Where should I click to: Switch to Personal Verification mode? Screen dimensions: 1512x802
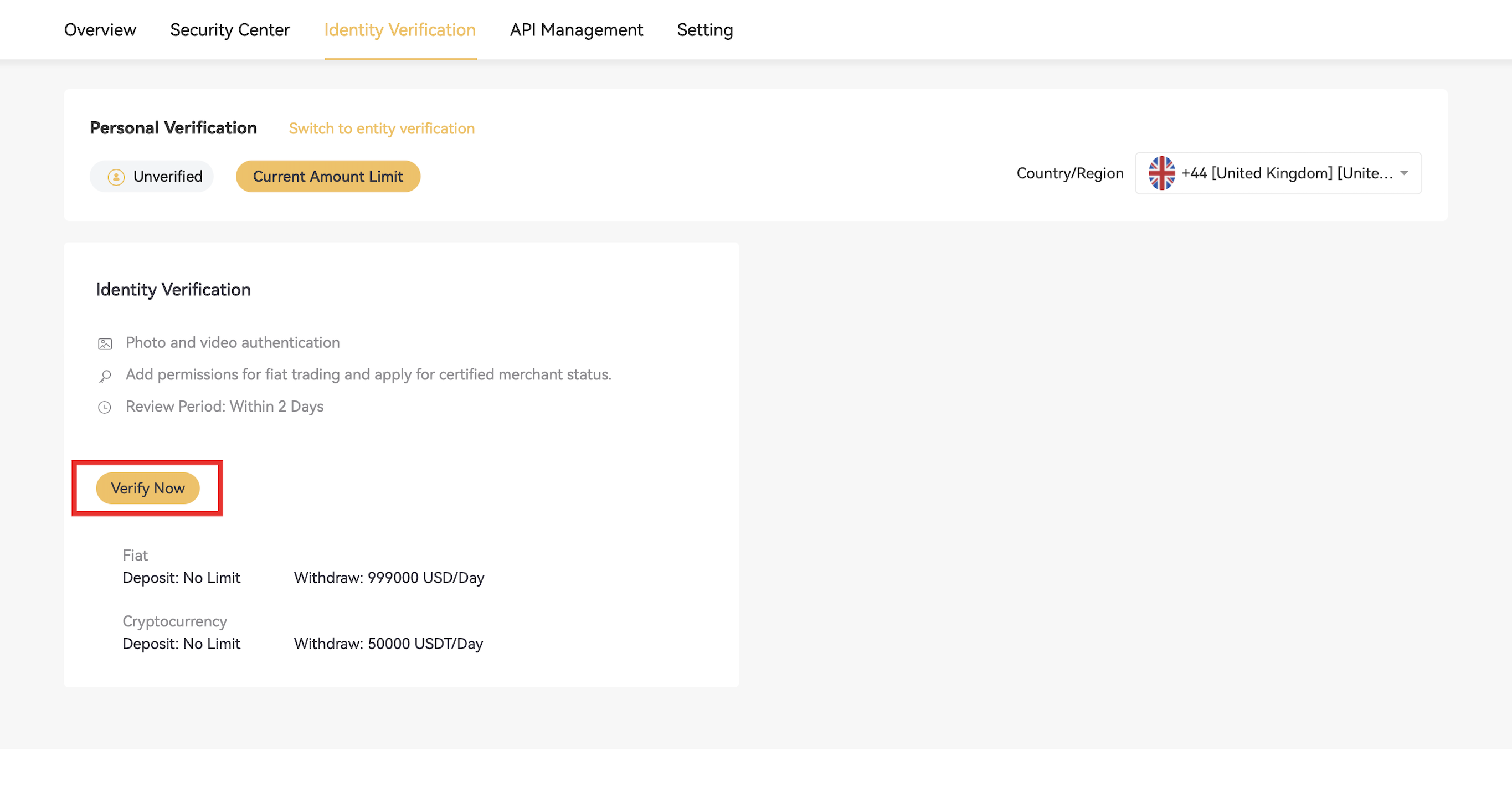pyautogui.click(x=173, y=127)
